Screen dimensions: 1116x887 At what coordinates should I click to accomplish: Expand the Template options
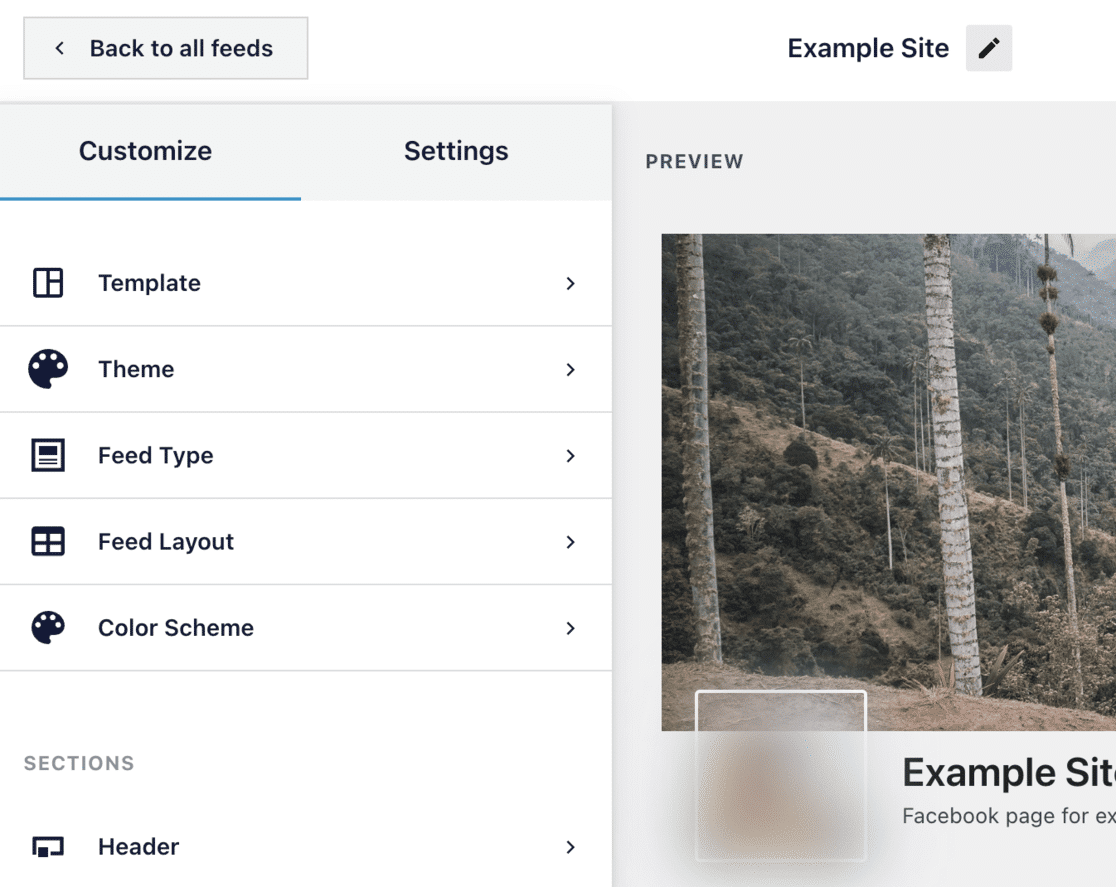(570, 283)
